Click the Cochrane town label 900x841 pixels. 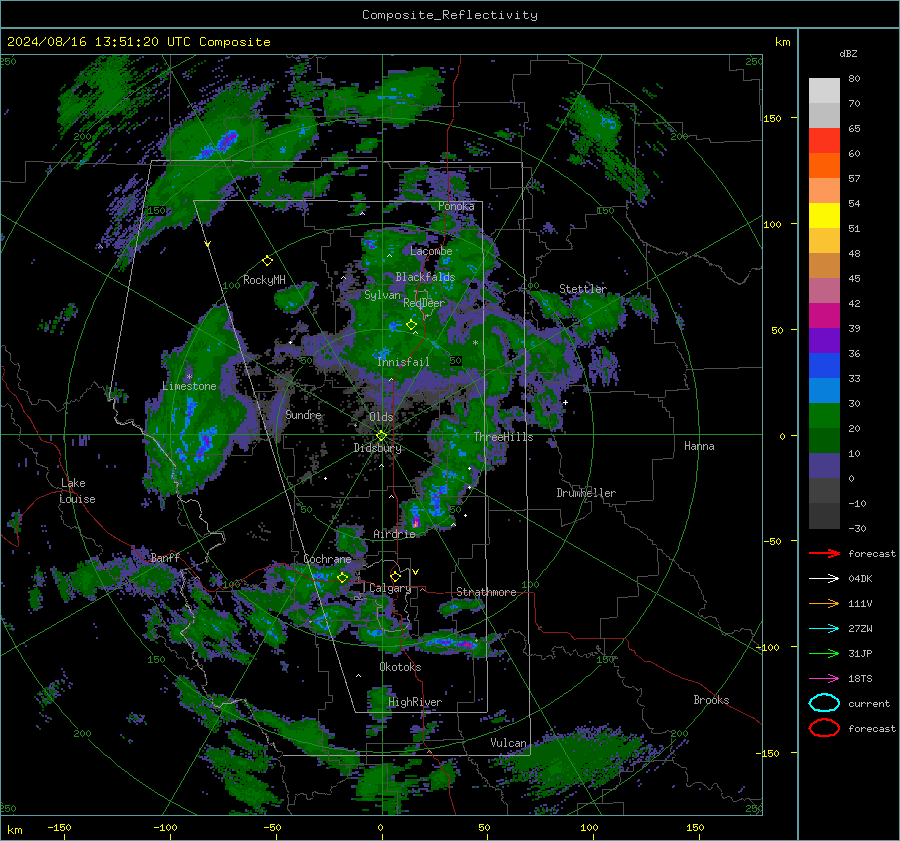pyautogui.click(x=327, y=559)
